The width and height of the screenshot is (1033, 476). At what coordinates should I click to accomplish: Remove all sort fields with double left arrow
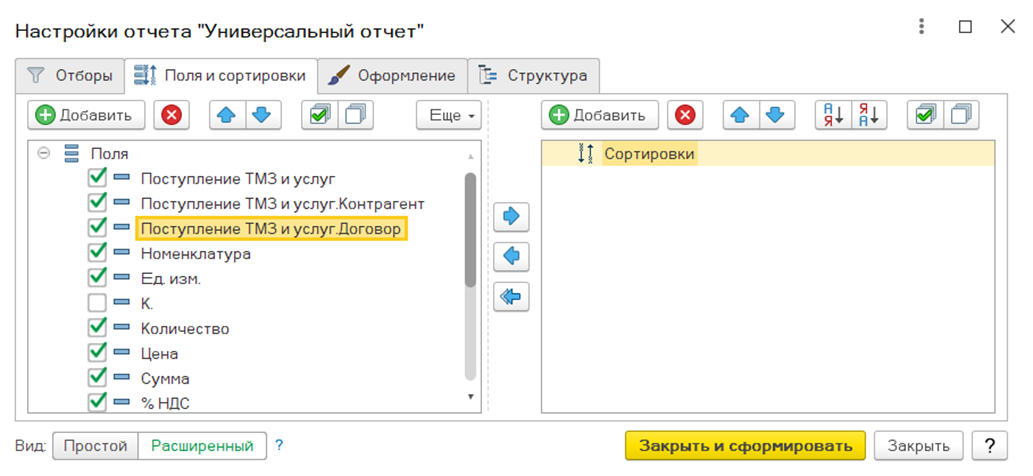click(512, 297)
